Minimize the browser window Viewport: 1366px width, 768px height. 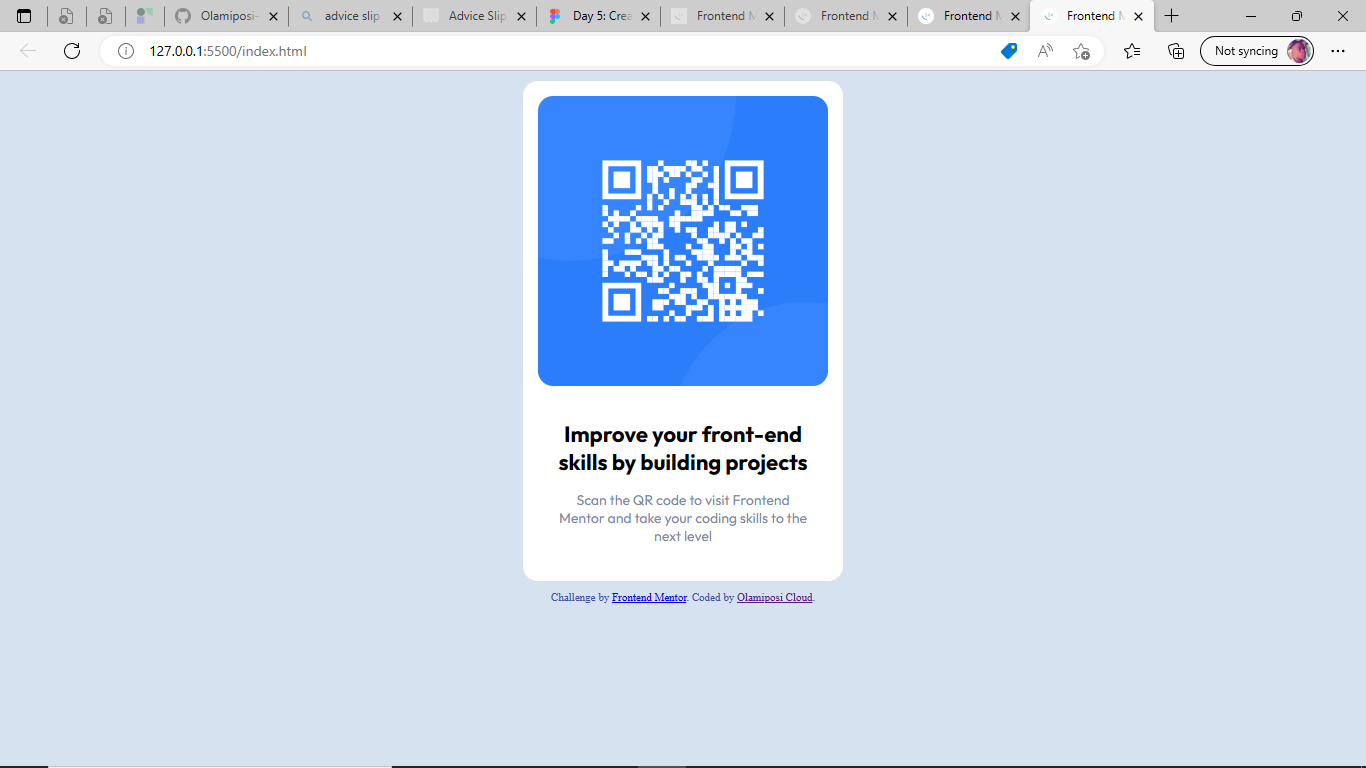1251,16
